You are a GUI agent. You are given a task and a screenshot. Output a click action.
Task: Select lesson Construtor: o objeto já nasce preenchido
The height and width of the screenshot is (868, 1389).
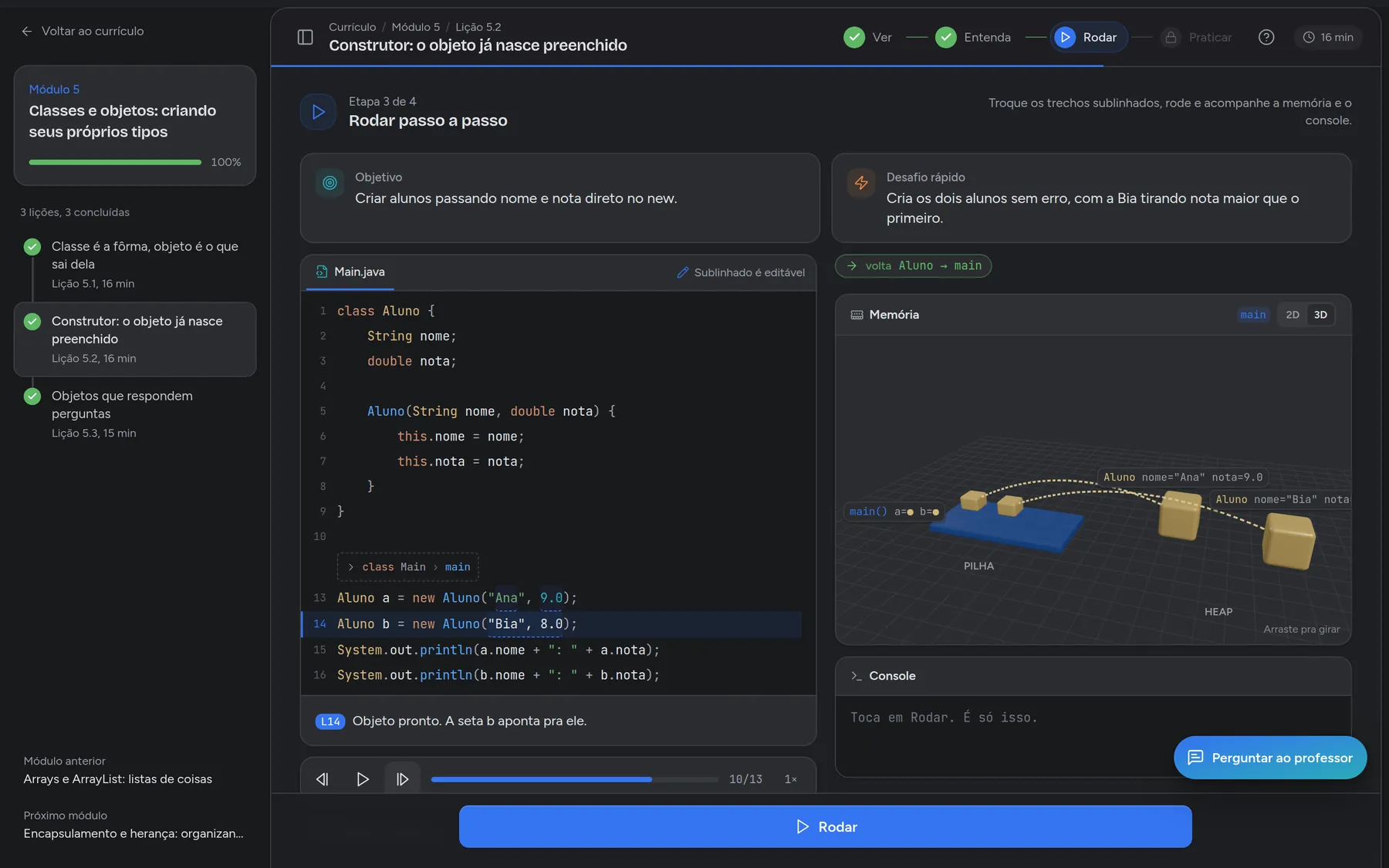135,339
